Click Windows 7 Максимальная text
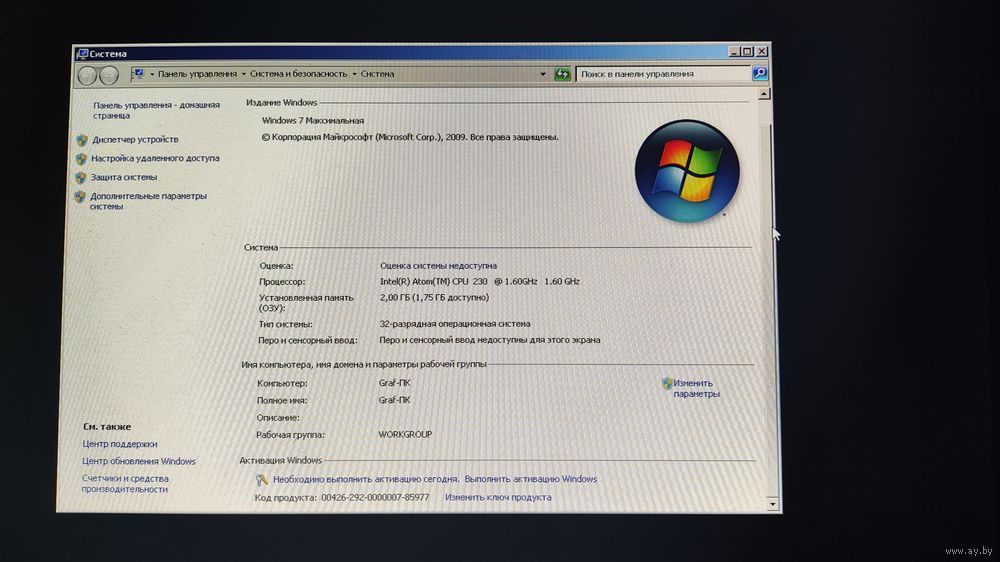Viewport: 1000px width, 562px height. pyautogui.click(x=312, y=120)
